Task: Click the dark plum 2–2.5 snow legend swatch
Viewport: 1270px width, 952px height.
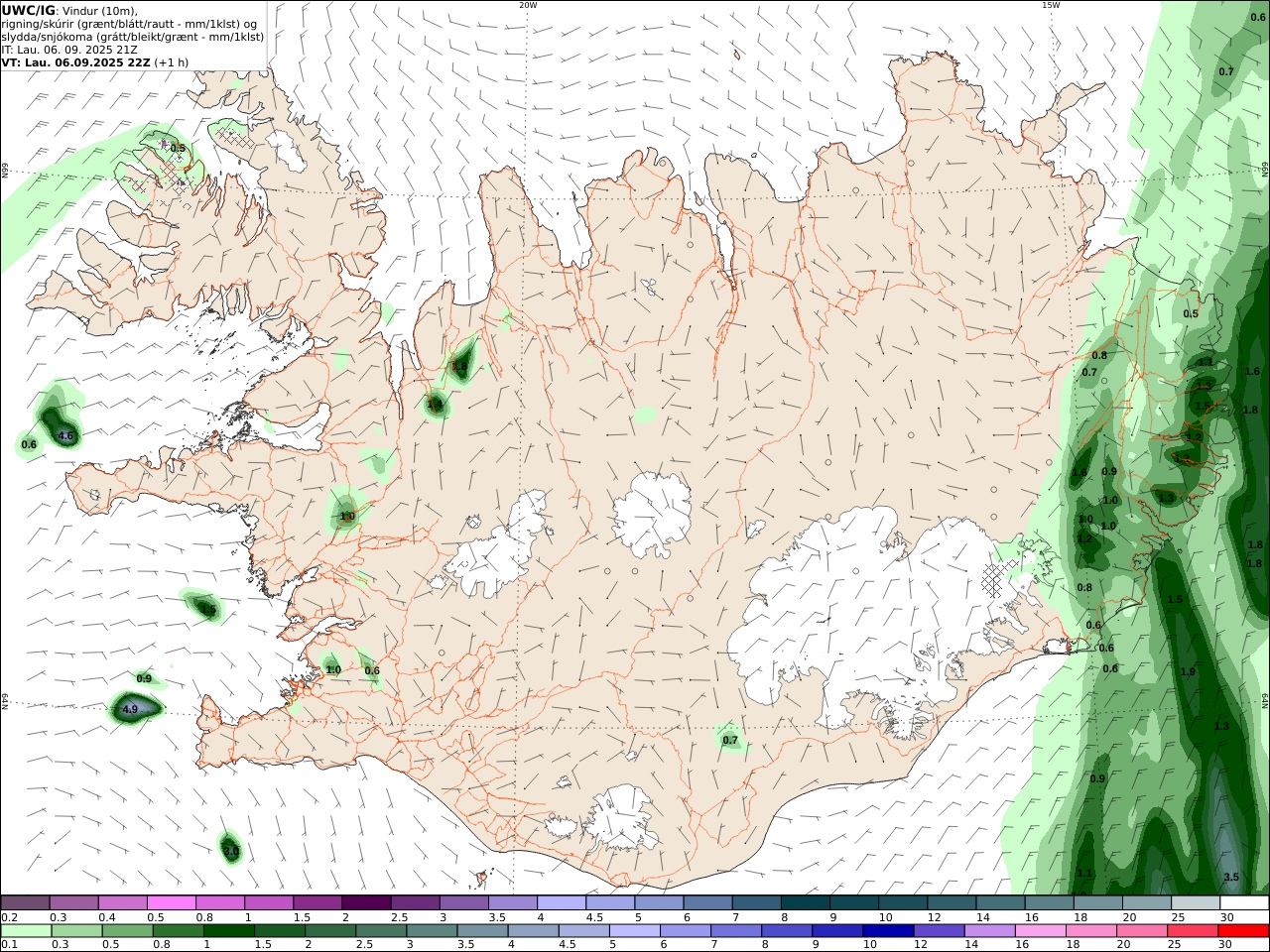Action: click(x=366, y=902)
